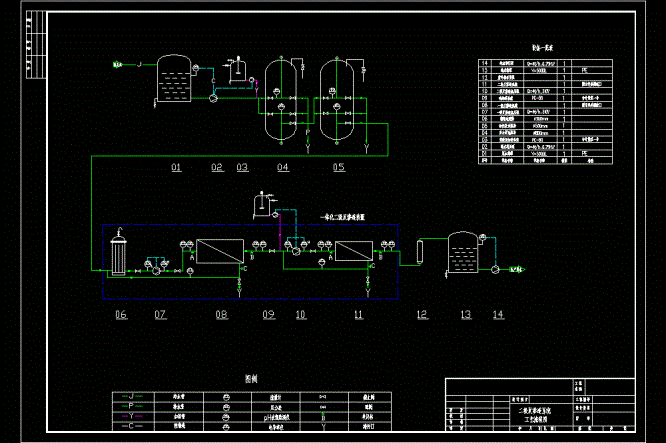Click the pH legend entry text
666x443 pixels.
276,418
